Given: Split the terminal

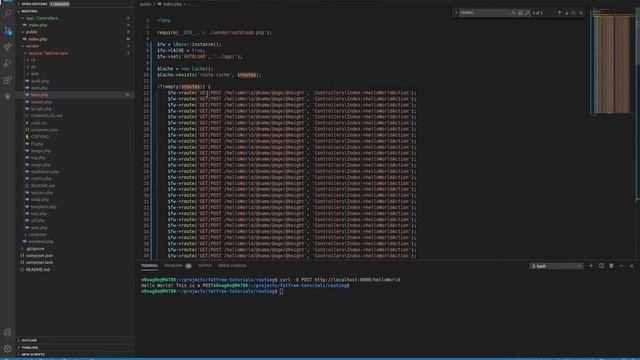Looking at the screenshot, I should pos(601,266).
